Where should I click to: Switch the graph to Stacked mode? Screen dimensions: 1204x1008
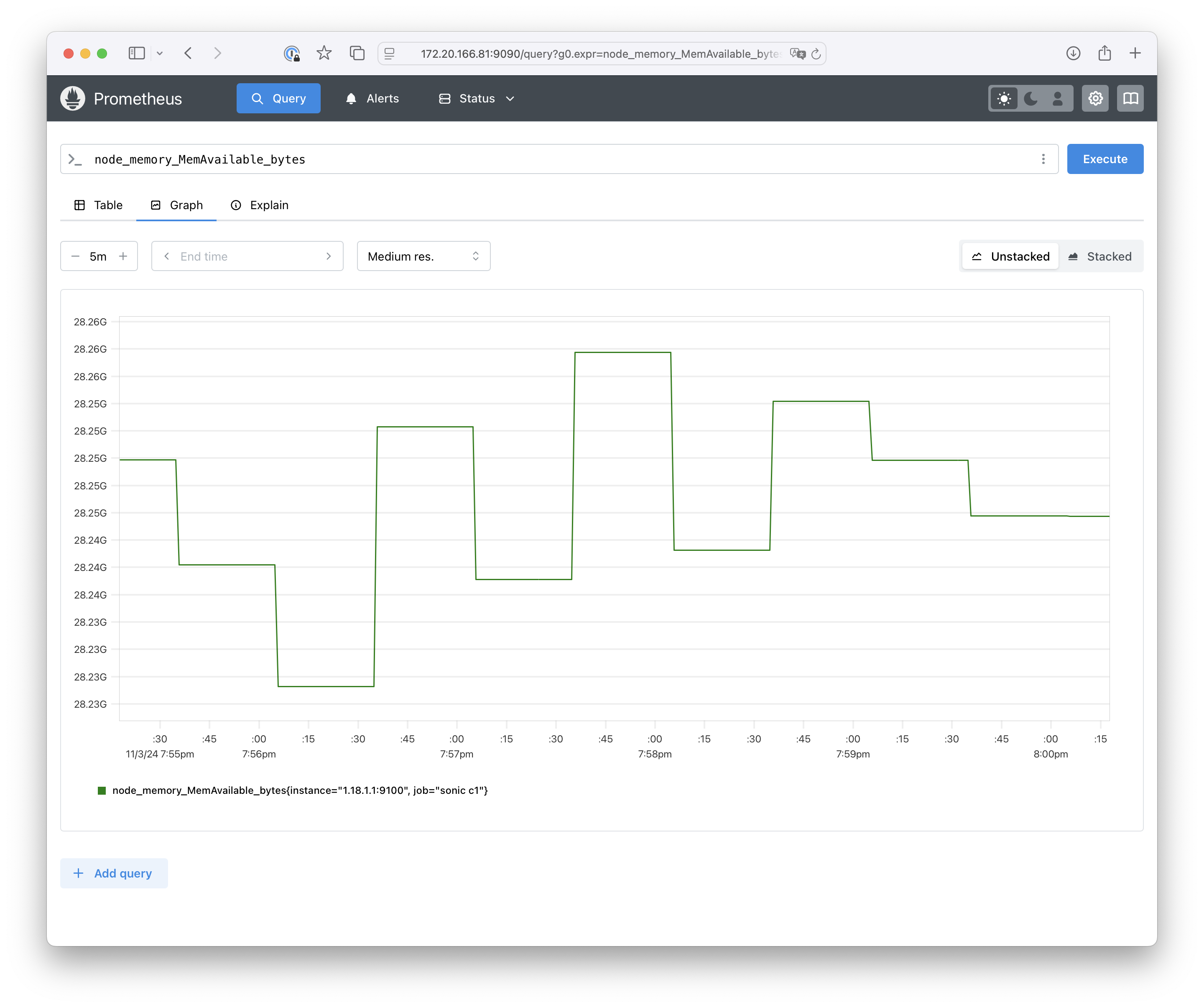pos(1101,256)
